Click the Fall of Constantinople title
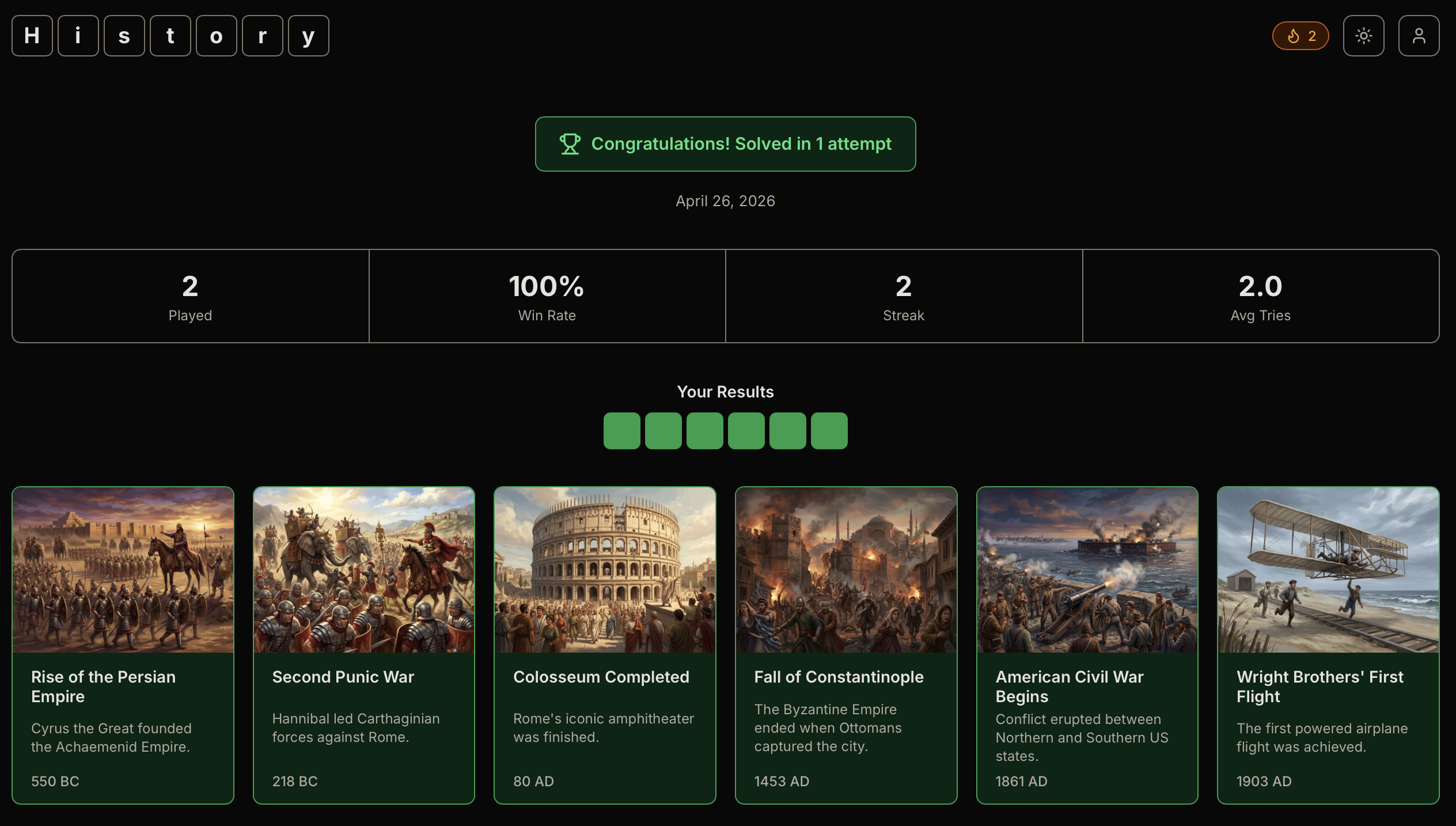Viewport: 1456px width, 826px height. coord(839,677)
